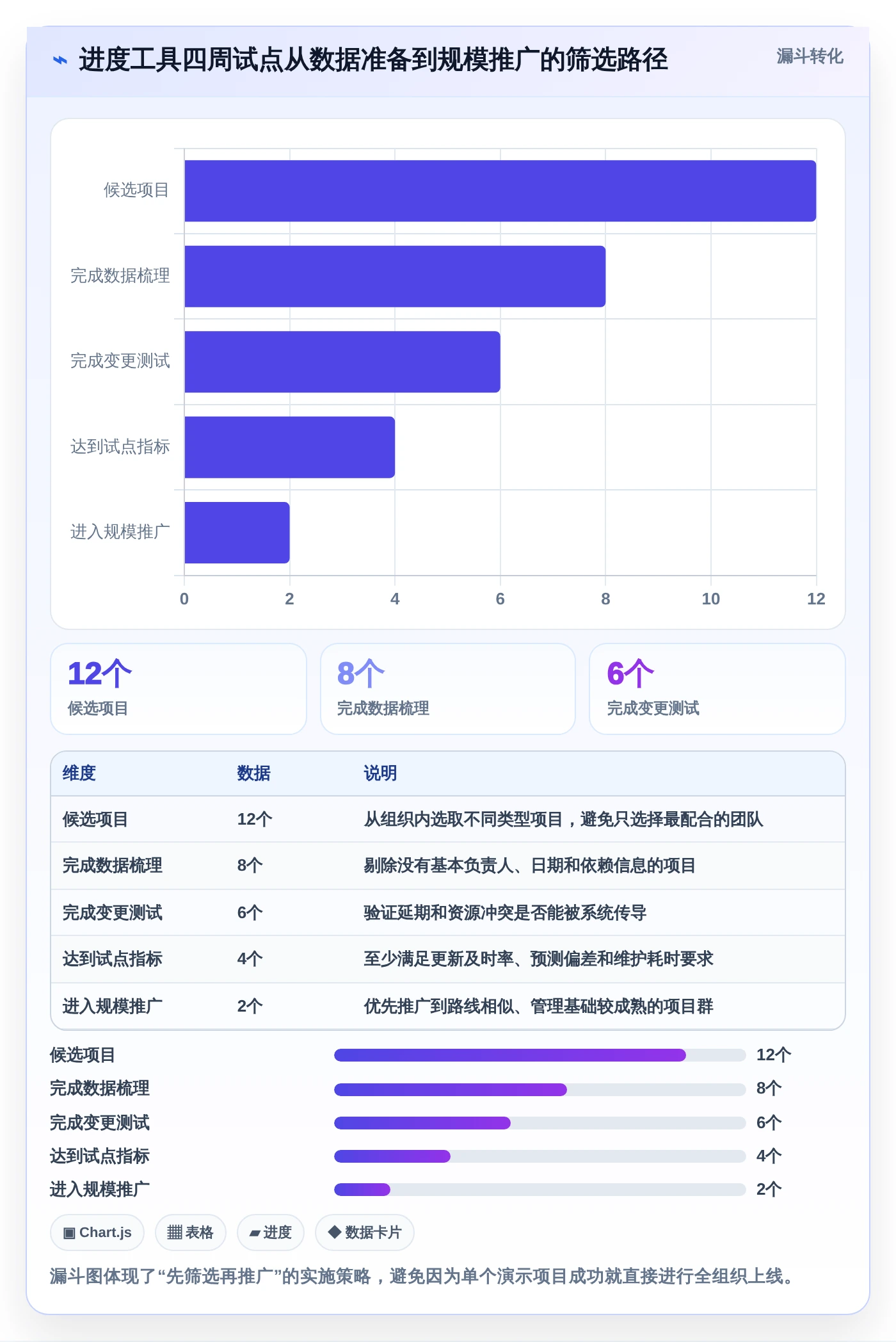Click the 候选项目 cell in the table
The height and width of the screenshot is (1342, 896).
pos(95,820)
